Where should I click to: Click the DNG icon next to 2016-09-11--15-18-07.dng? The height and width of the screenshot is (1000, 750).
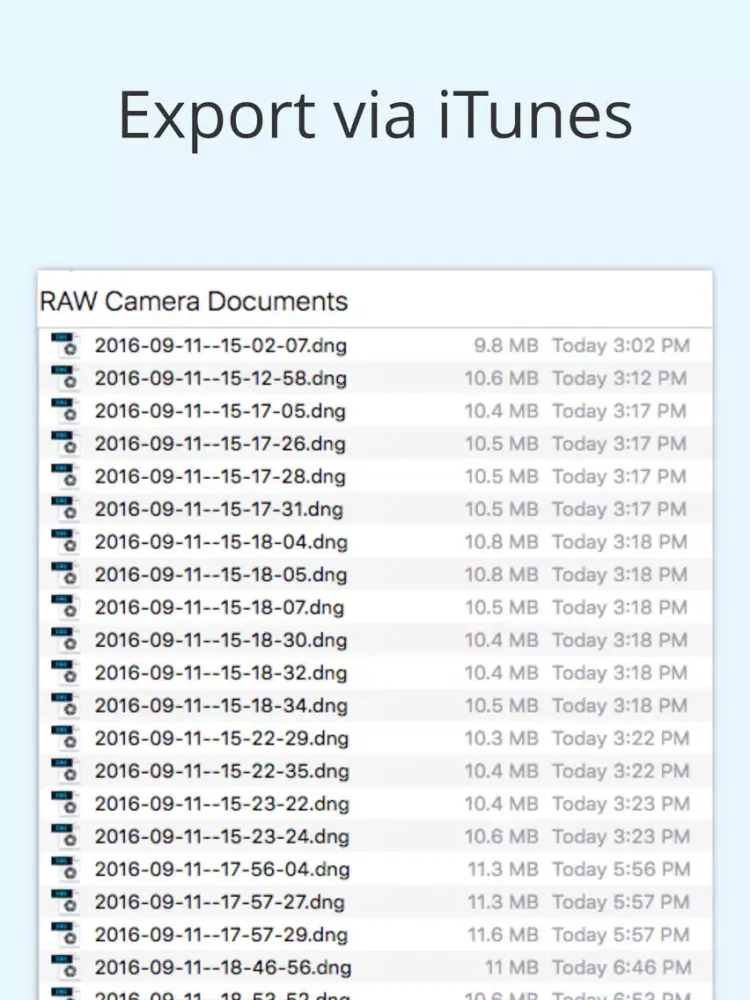click(x=65, y=607)
